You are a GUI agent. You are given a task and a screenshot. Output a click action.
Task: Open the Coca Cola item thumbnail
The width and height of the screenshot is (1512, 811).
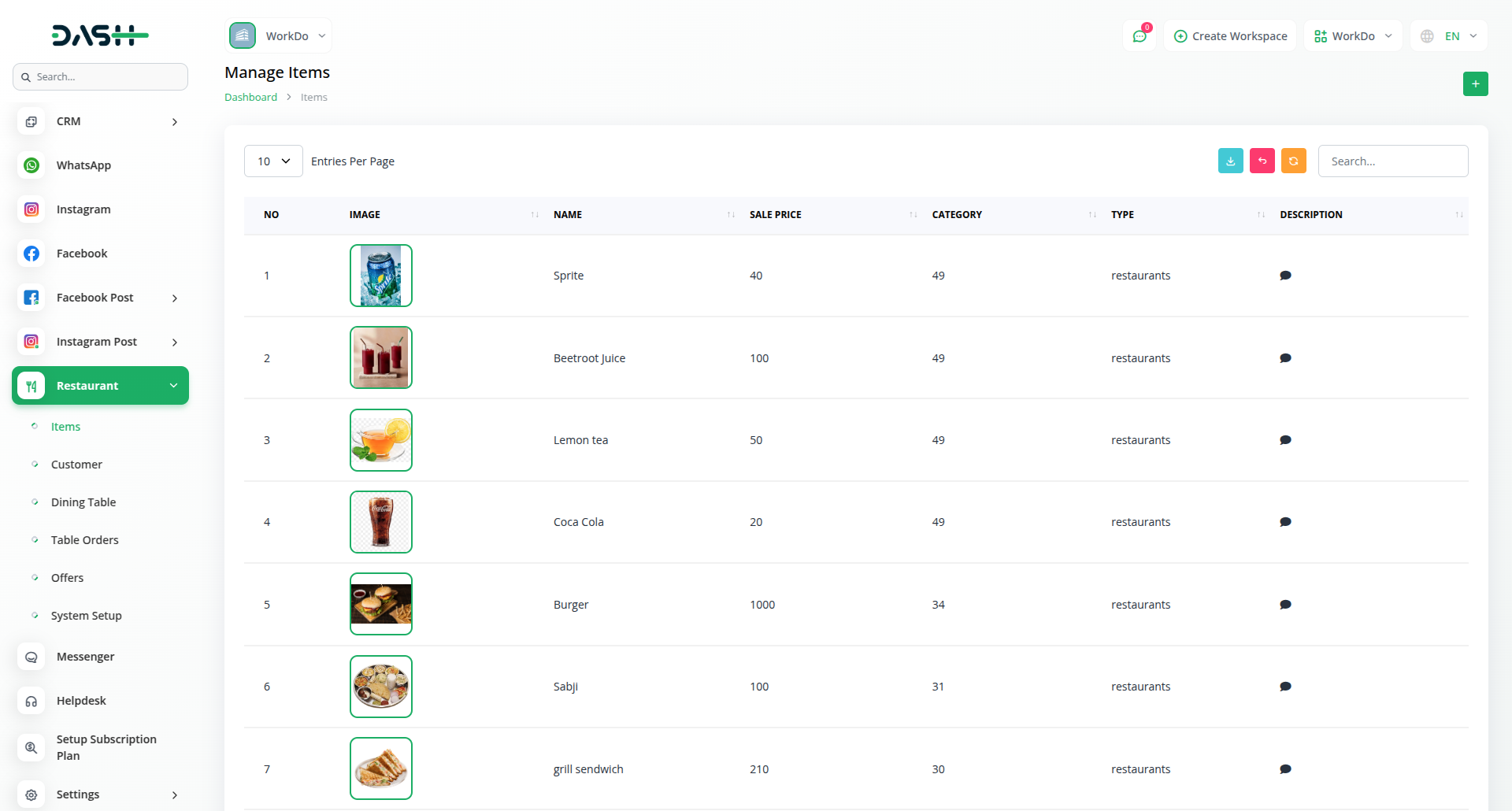381,522
